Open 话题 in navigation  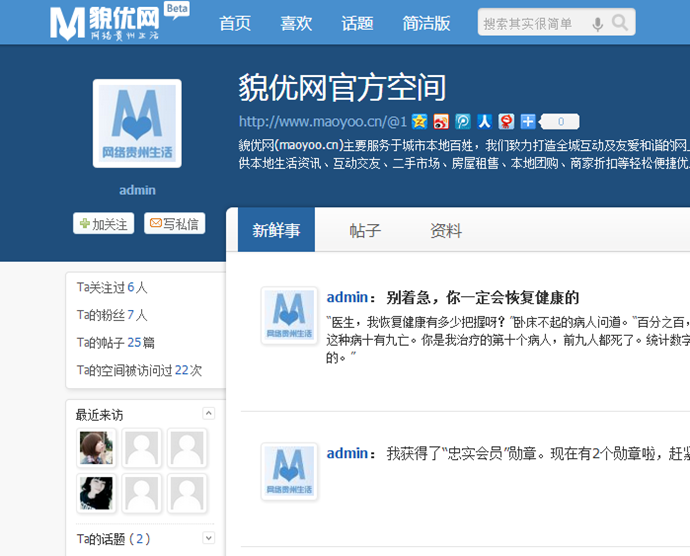click(357, 23)
